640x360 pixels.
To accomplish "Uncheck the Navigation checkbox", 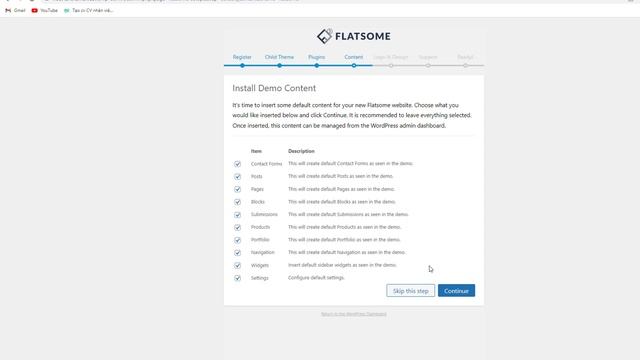I will [x=238, y=253].
